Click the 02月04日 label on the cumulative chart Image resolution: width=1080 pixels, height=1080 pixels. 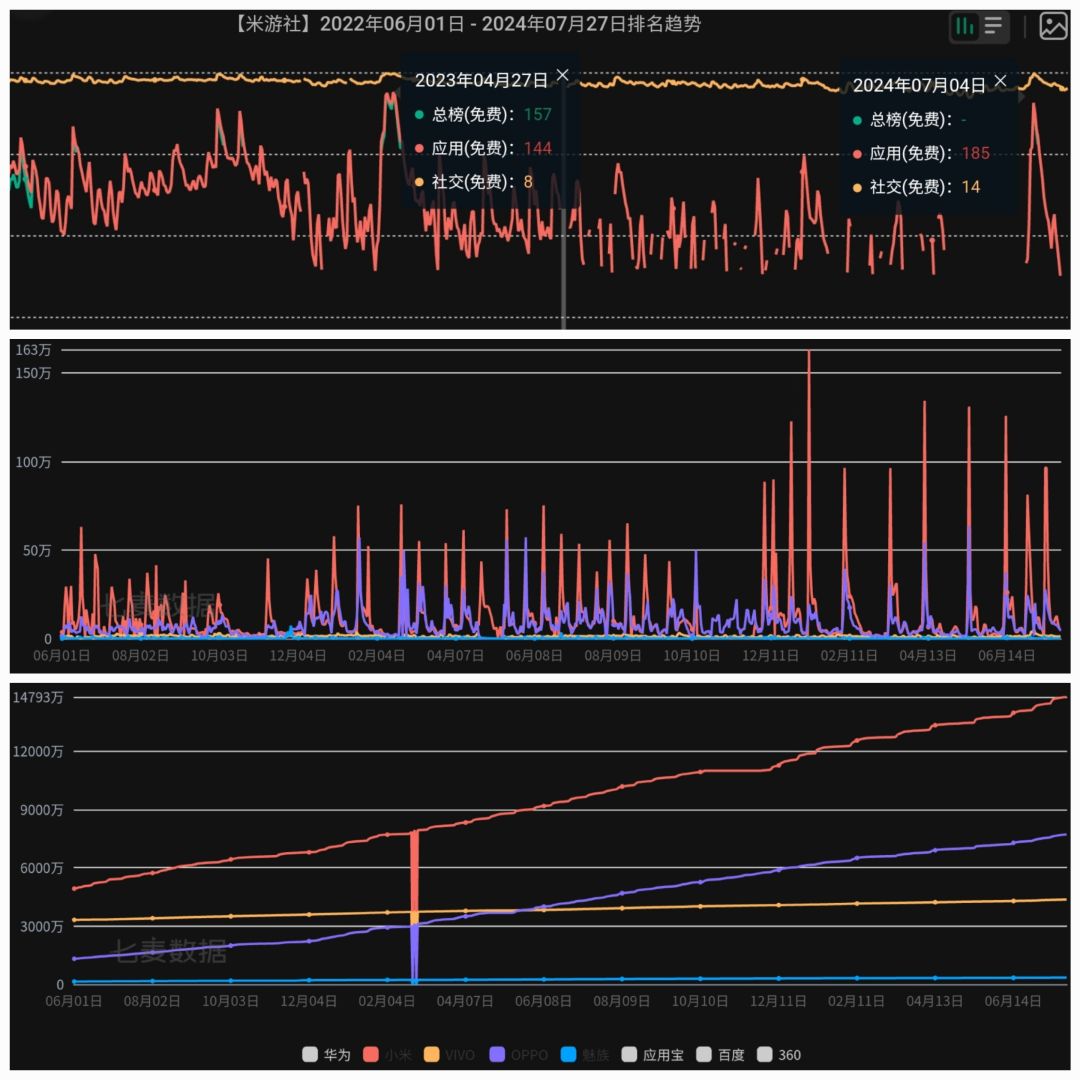386,1001
